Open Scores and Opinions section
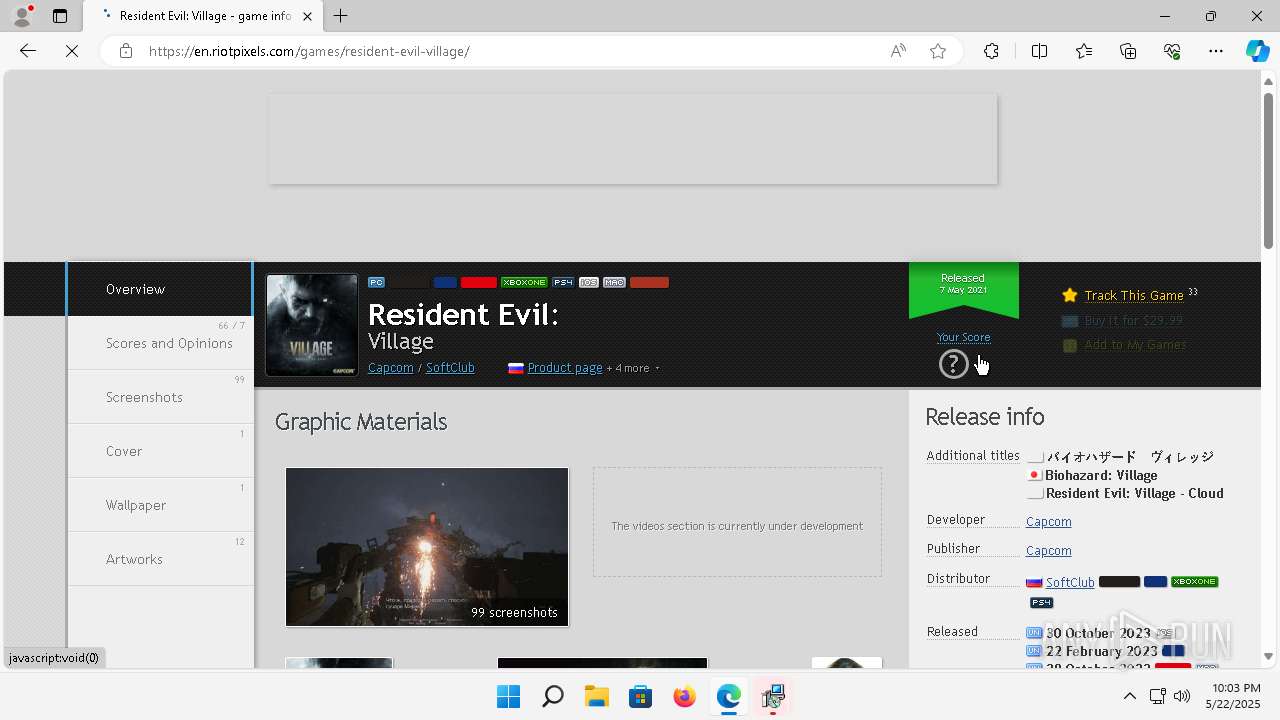 pos(160,343)
